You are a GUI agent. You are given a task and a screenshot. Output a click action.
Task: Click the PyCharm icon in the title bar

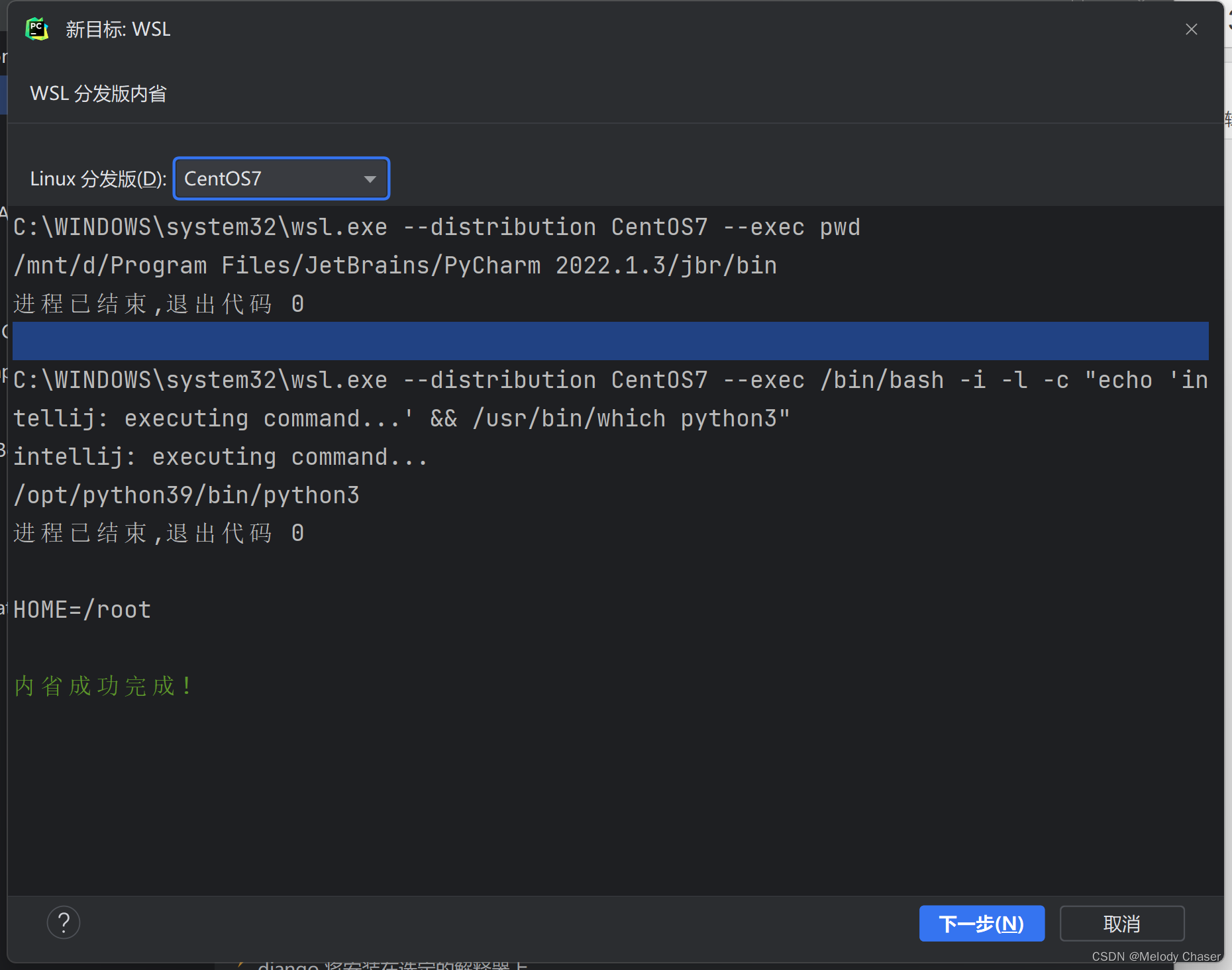[x=37, y=29]
